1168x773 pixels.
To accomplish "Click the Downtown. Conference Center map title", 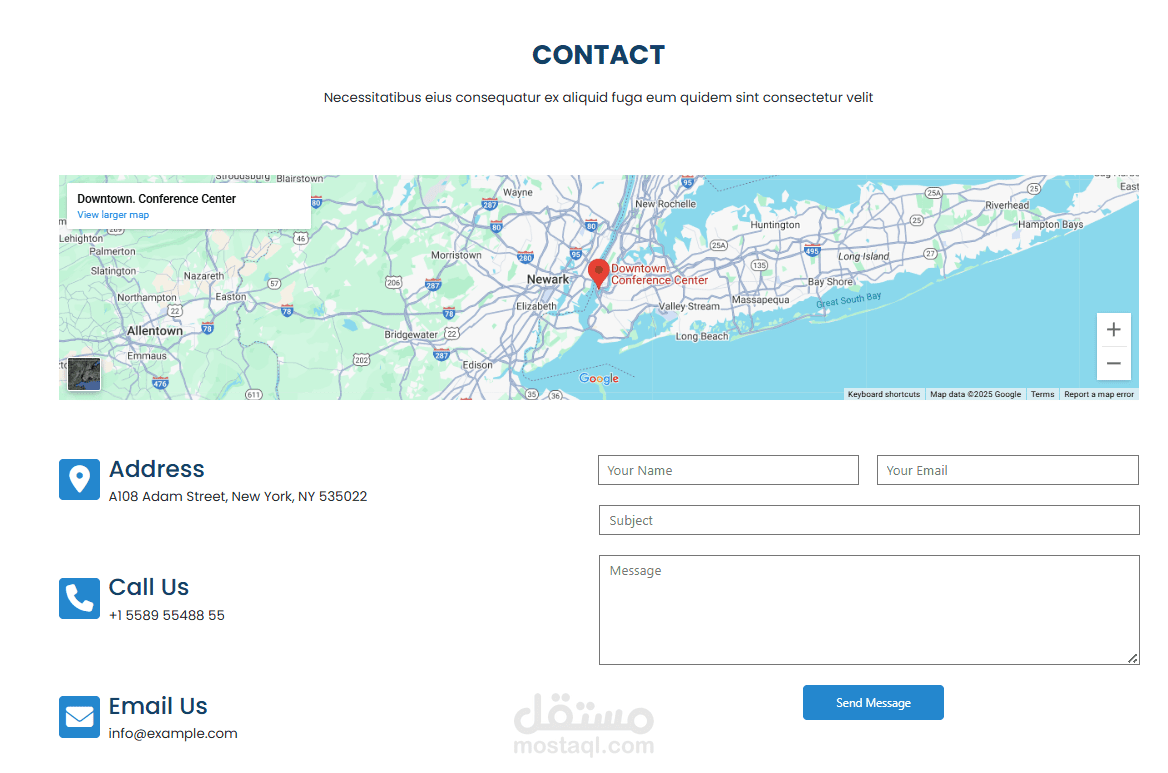I will tap(156, 199).
